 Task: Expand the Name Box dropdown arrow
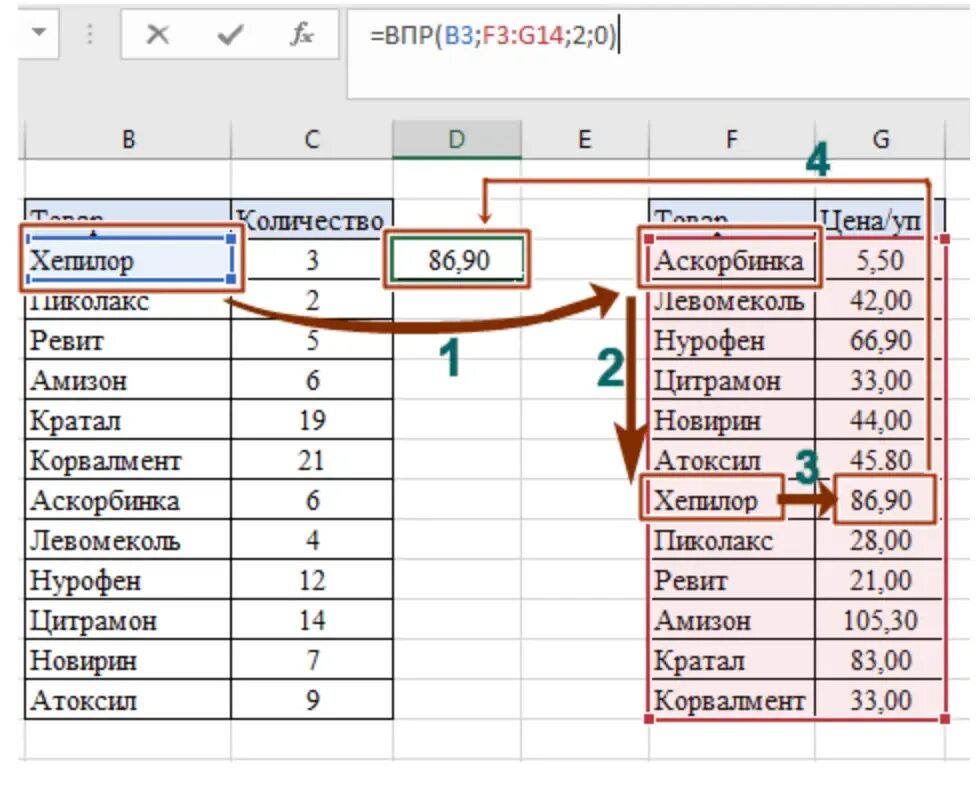[x=39, y=32]
